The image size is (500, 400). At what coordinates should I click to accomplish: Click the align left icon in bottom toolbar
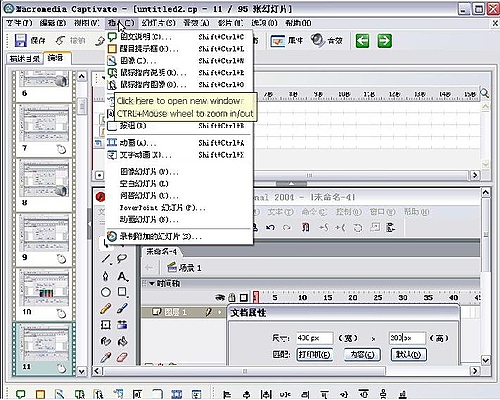[x=227, y=395]
